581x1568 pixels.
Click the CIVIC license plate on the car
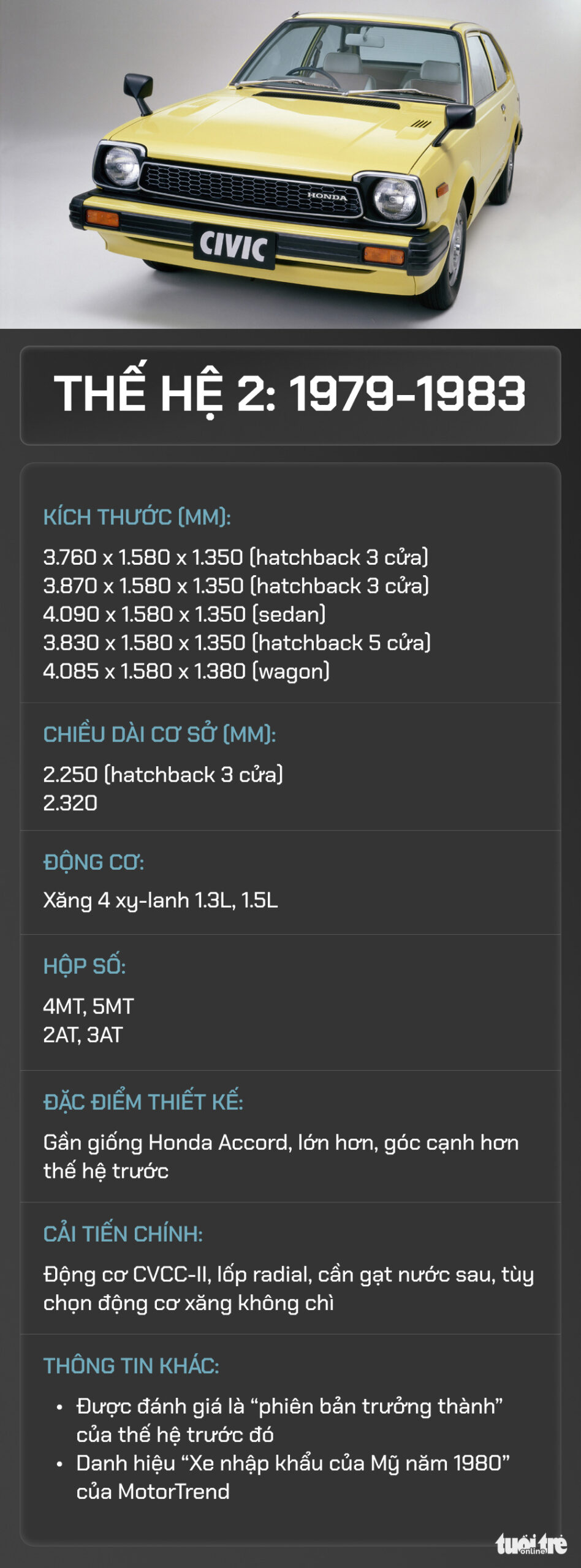pos(234,246)
